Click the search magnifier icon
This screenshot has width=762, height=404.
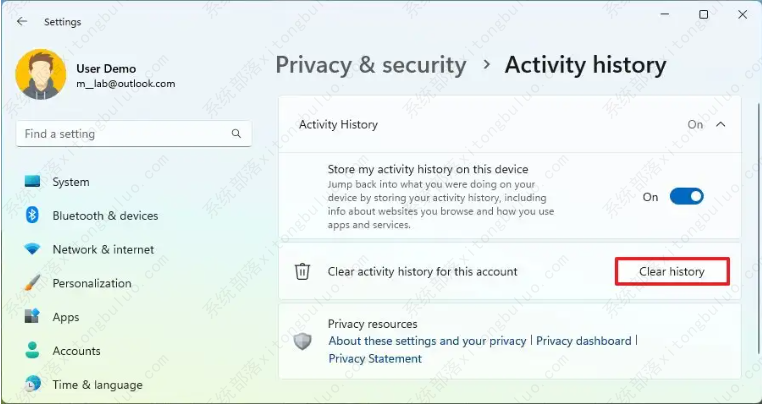coord(237,134)
